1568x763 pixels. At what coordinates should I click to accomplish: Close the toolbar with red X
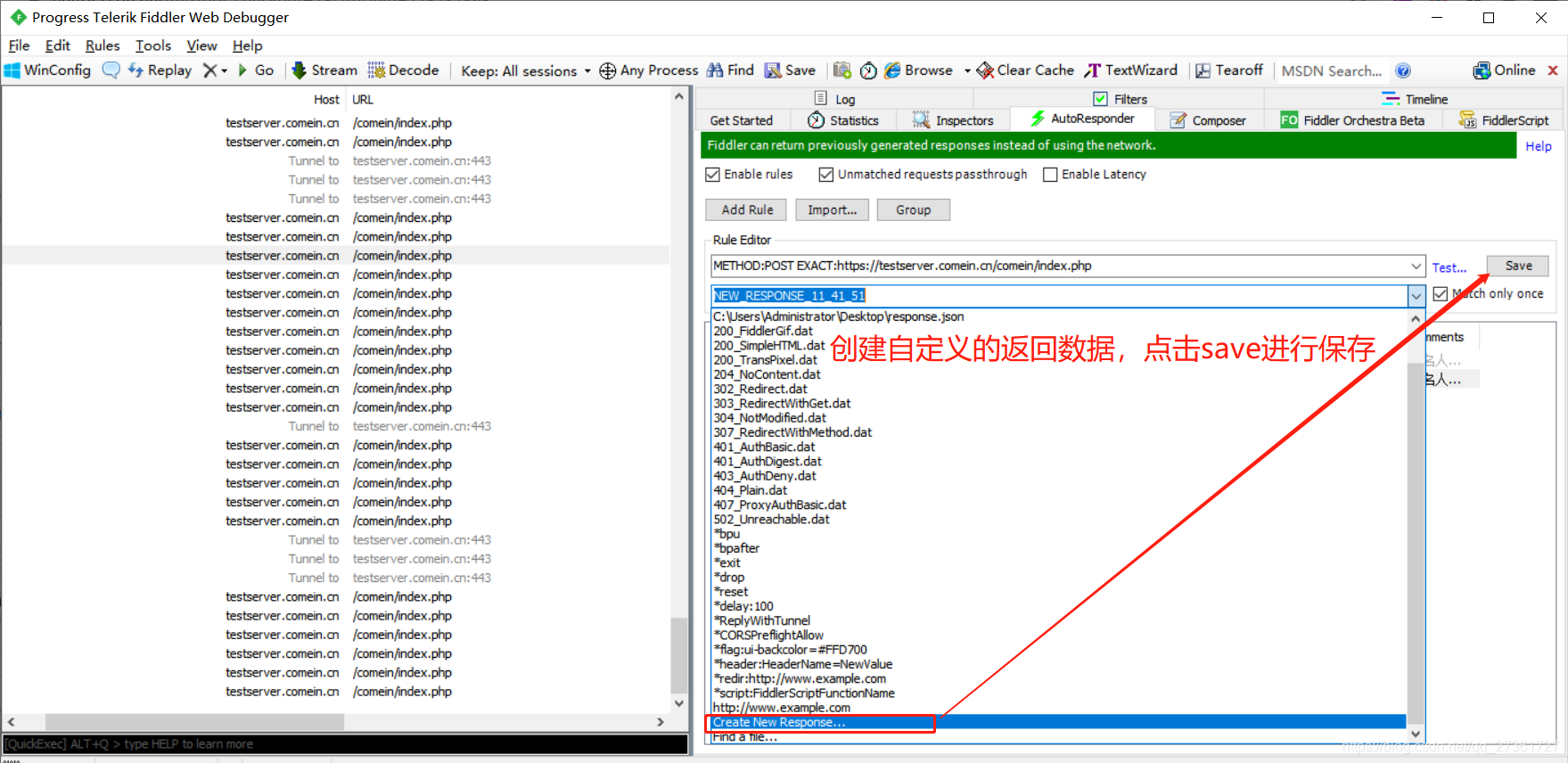click(1553, 70)
